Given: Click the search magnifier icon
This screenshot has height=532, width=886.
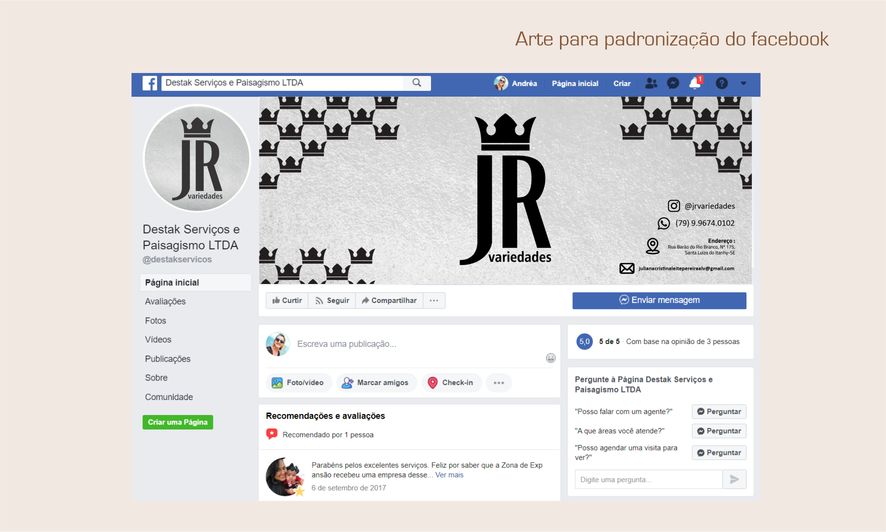Looking at the screenshot, I should click(x=417, y=83).
